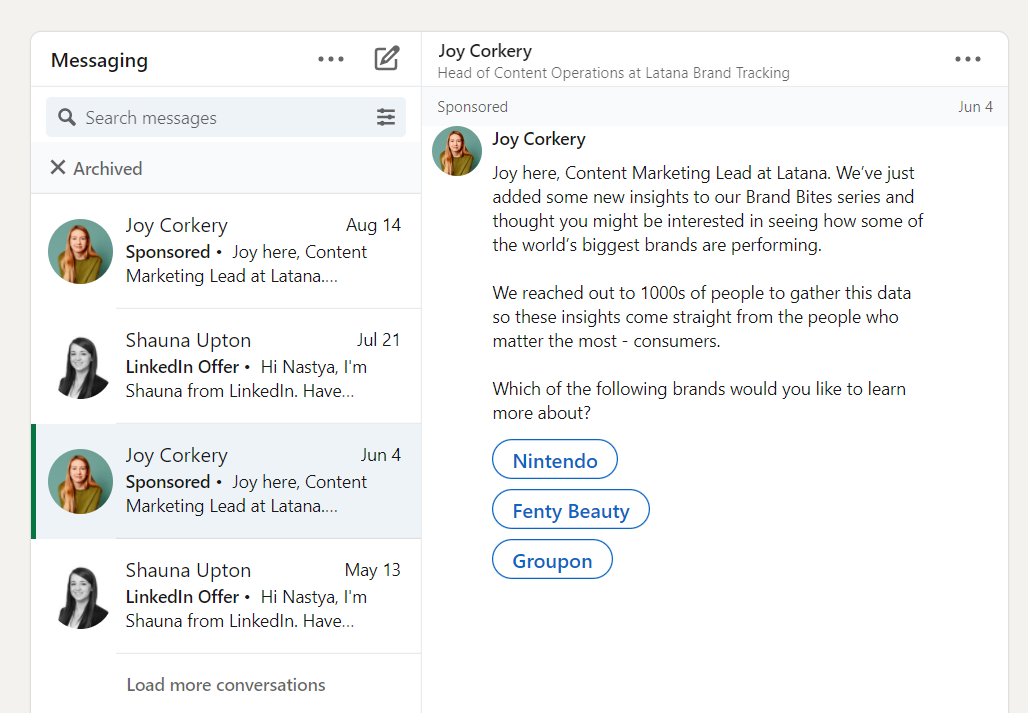The height and width of the screenshot is (713, 1028).
Task: Click the 'Which of the following brands' question text
Action: (x=699, y=400)
